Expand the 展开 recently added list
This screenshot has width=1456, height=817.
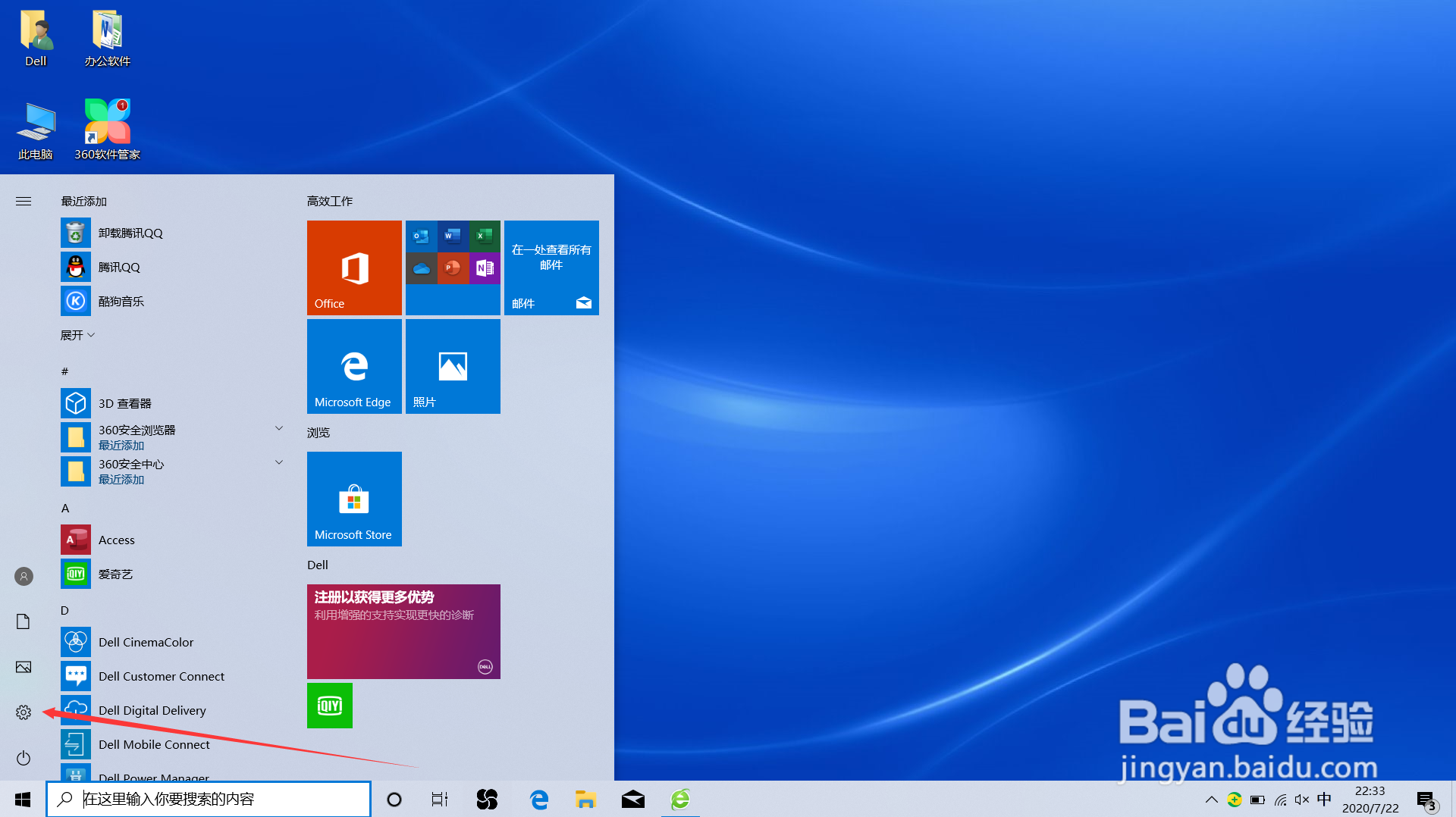click(x=77, y=335)
